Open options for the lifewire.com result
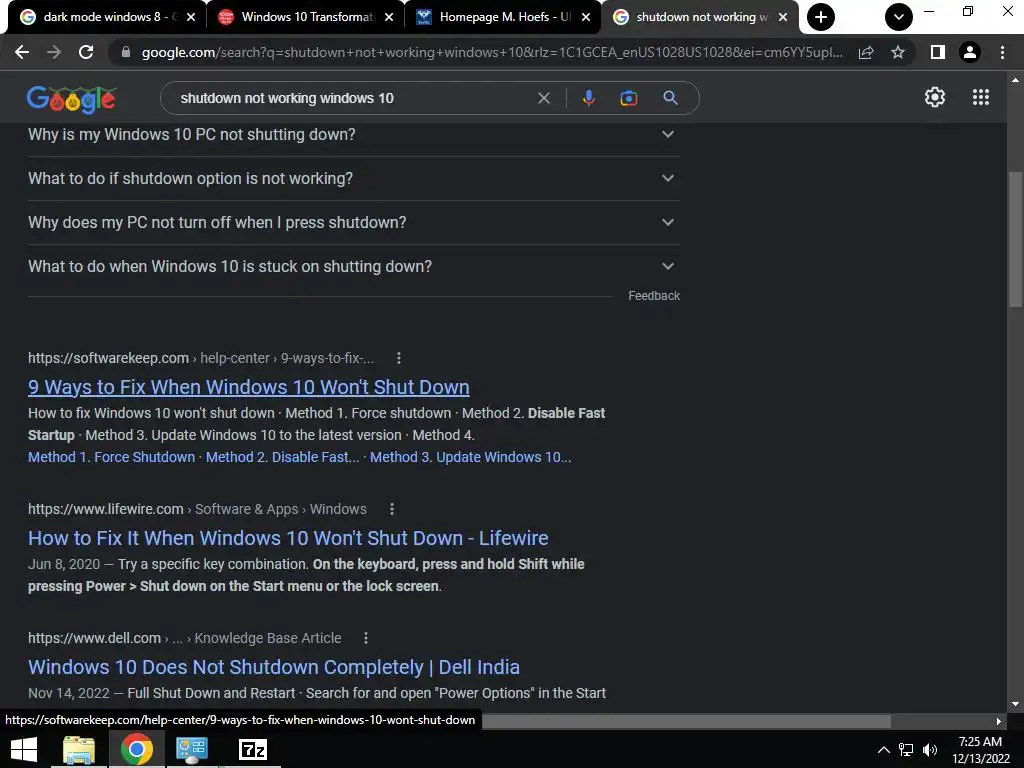The width and height of the screenshot is (1024, 768). pos(391,509)
